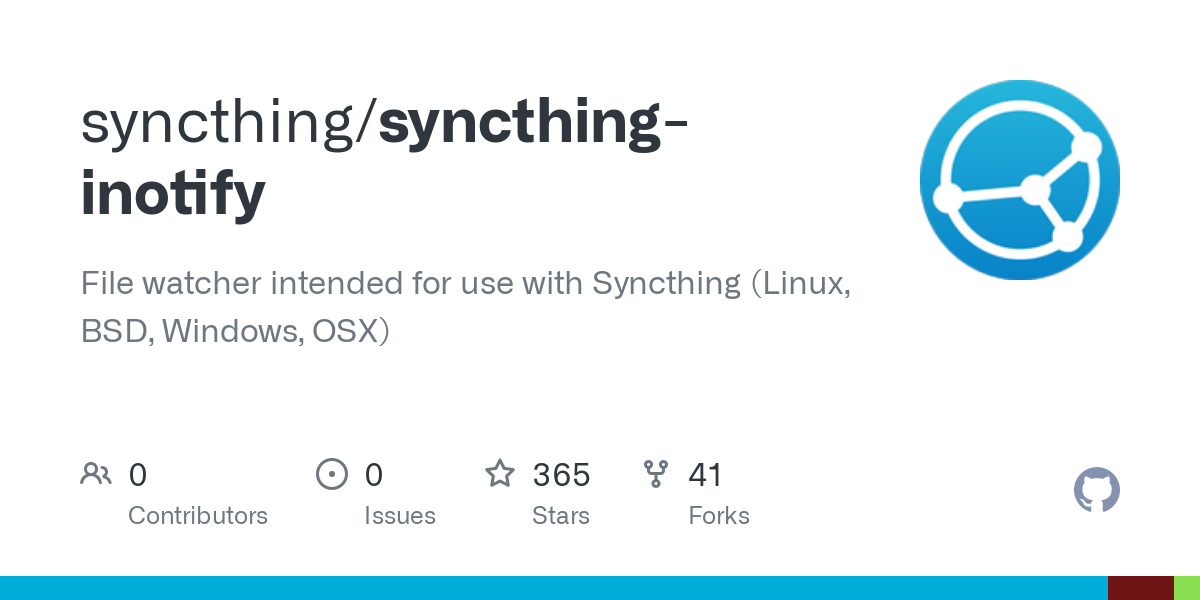The width and height of the screenshot is (1200, 600).
Task: Select the dark red language bar segment
Action: click(1140, 588)
